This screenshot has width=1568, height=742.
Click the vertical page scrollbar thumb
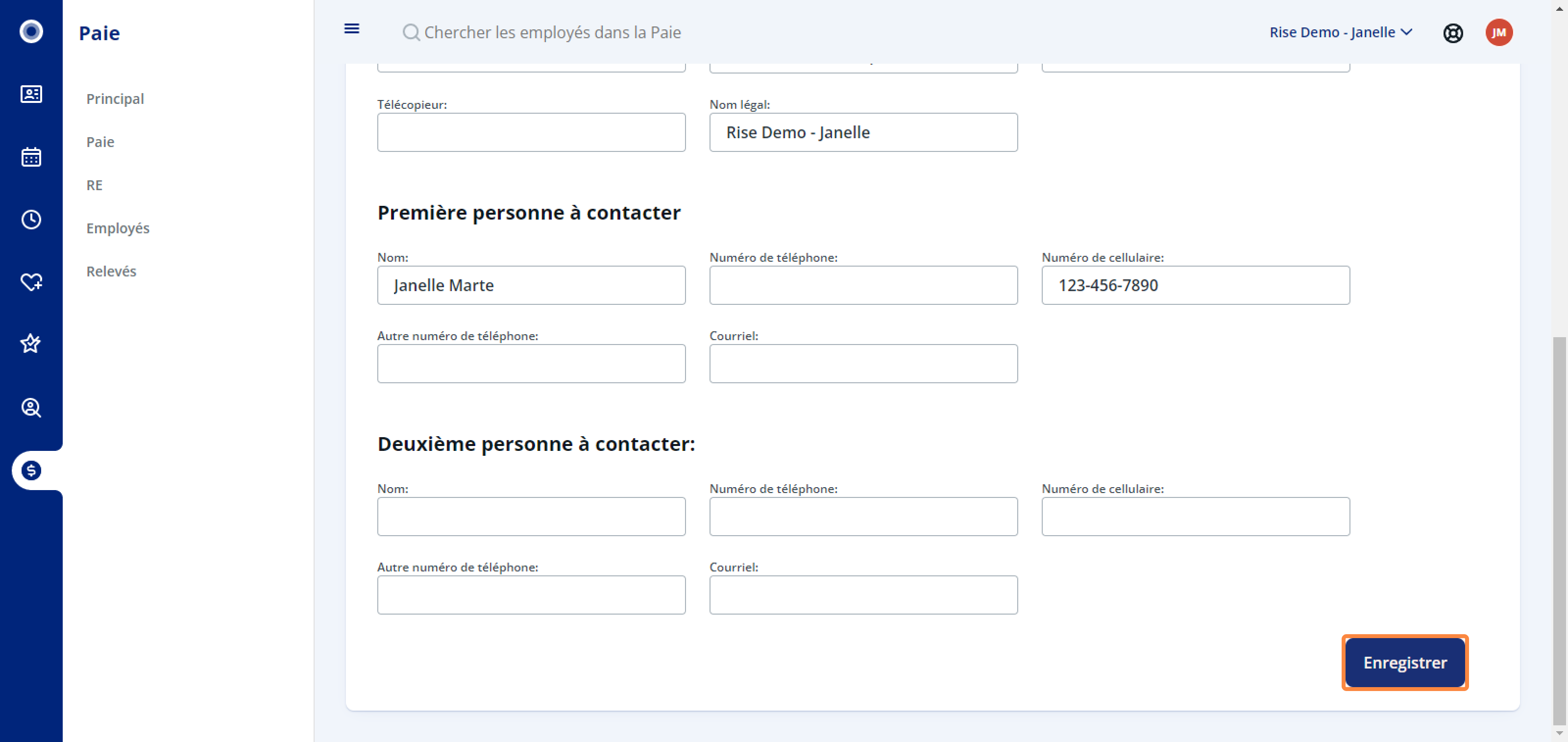1559,530
